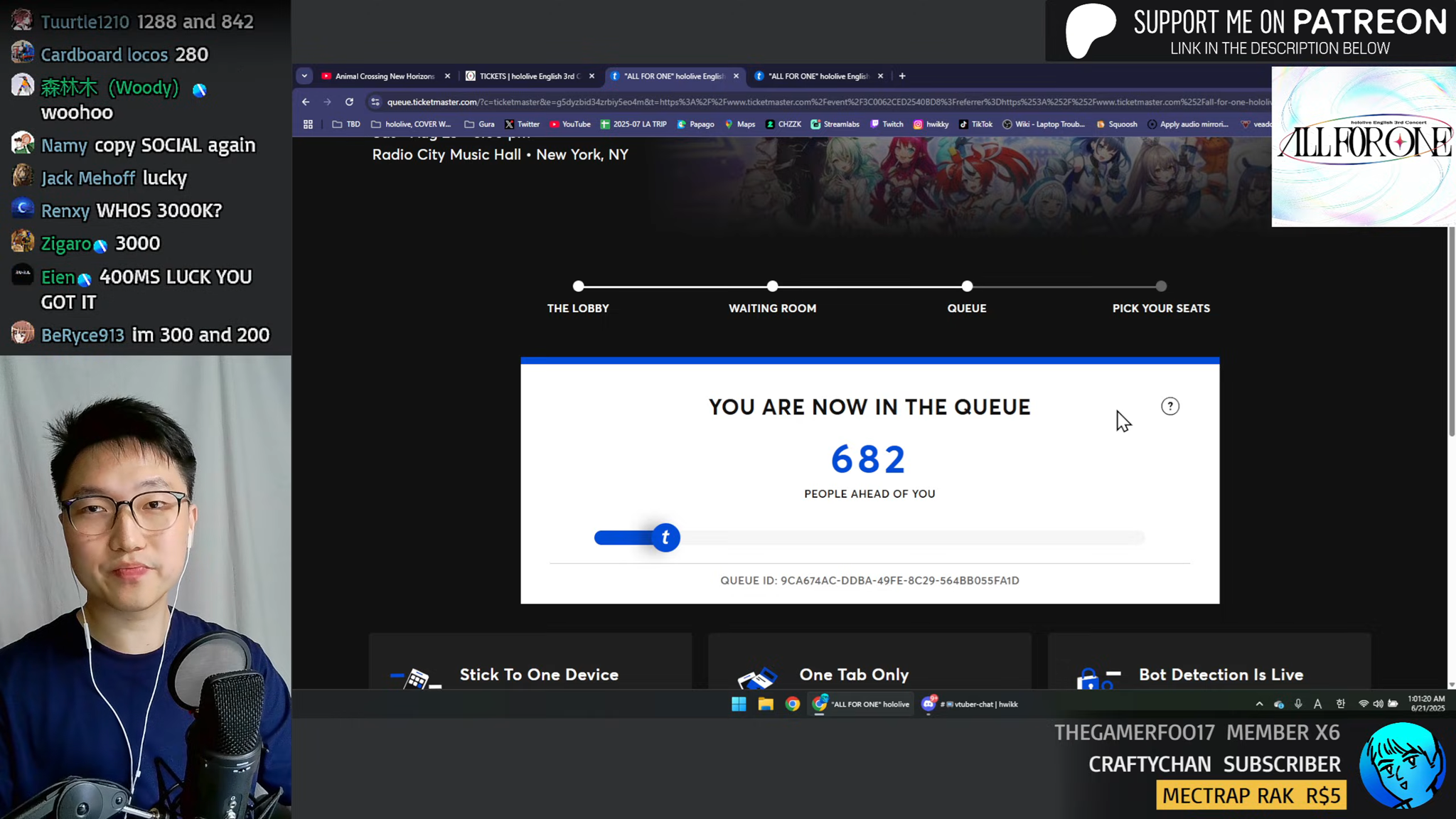The width and height of the screenshot is (1456, 819).
Task: Open the 2025-07 LA TRIP bookmark
Action: tap(633, 124)
